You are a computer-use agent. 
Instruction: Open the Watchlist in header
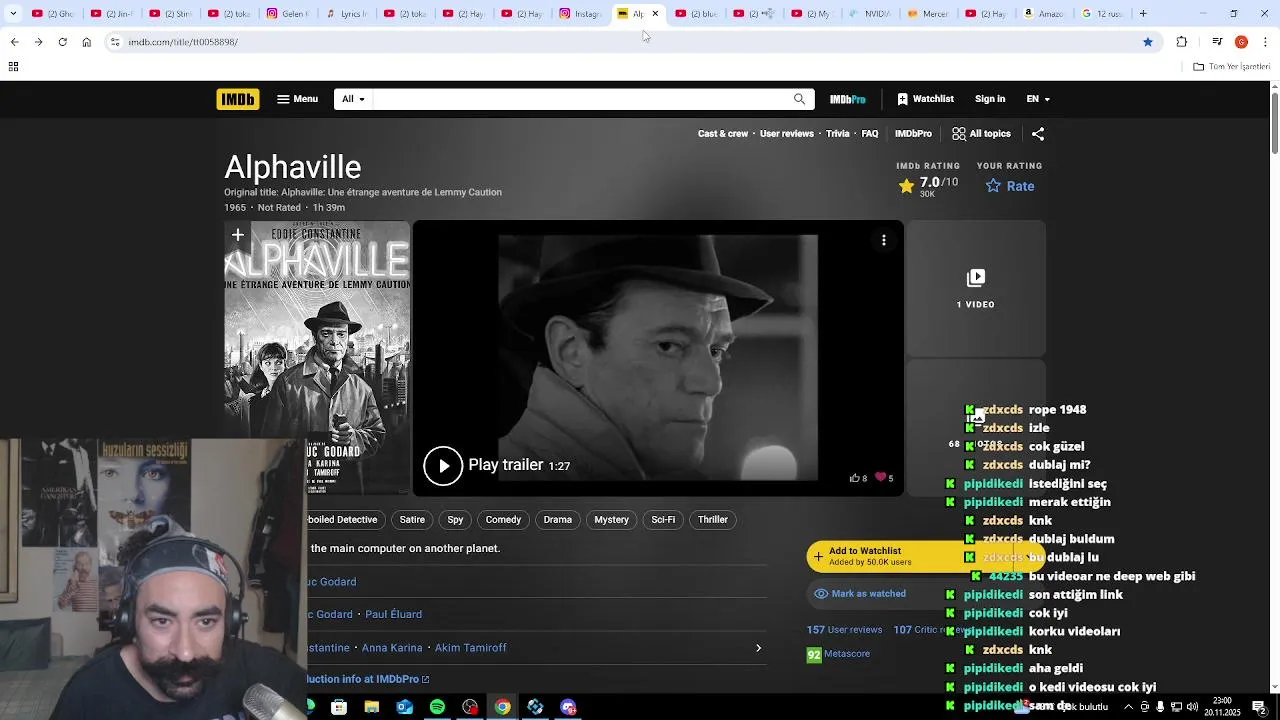point(925,99)
